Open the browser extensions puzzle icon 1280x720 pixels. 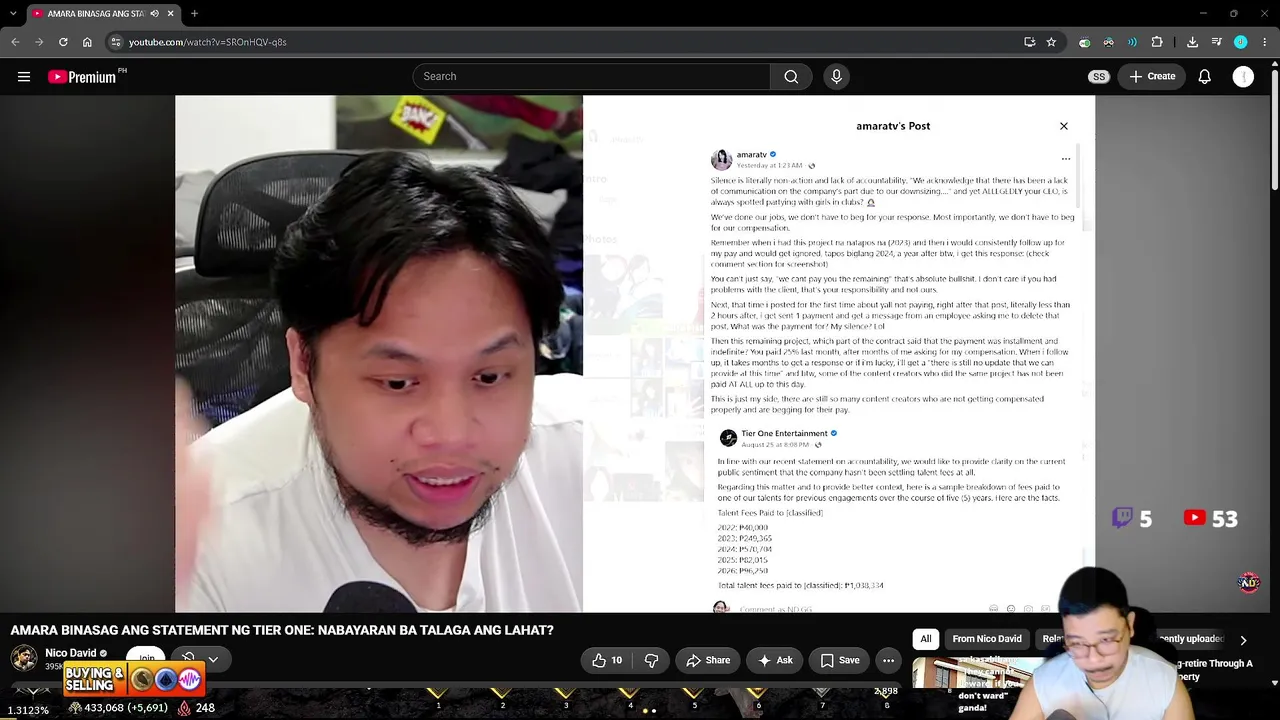point(1157,42)
